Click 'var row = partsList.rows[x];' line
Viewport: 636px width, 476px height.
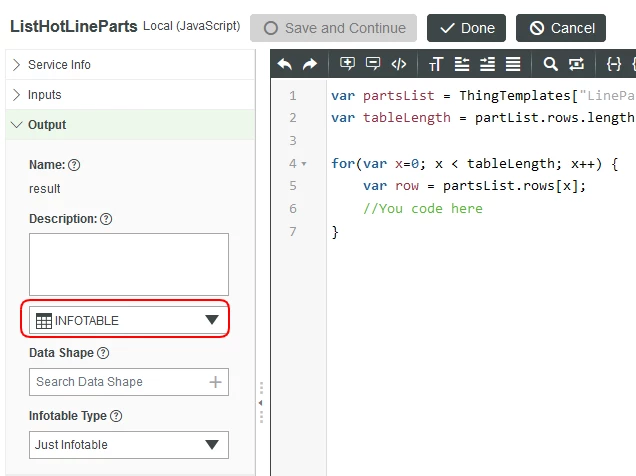[x=475, y=186]
